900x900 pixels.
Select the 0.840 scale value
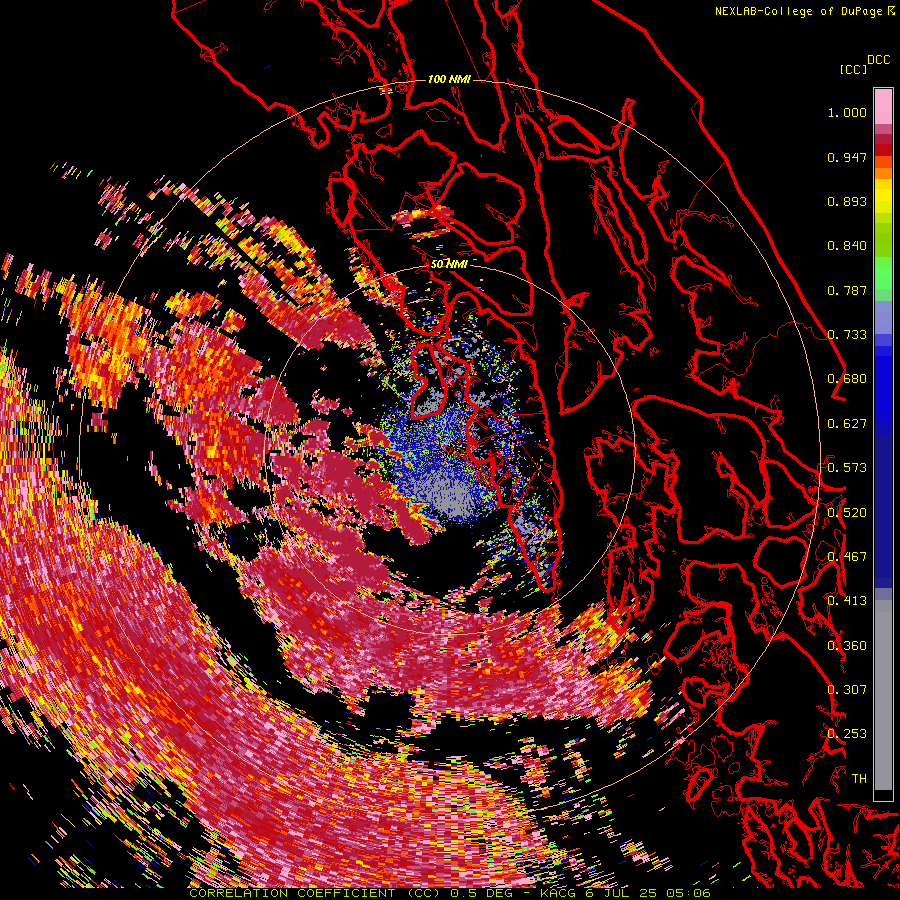click(x=847, y=246)
